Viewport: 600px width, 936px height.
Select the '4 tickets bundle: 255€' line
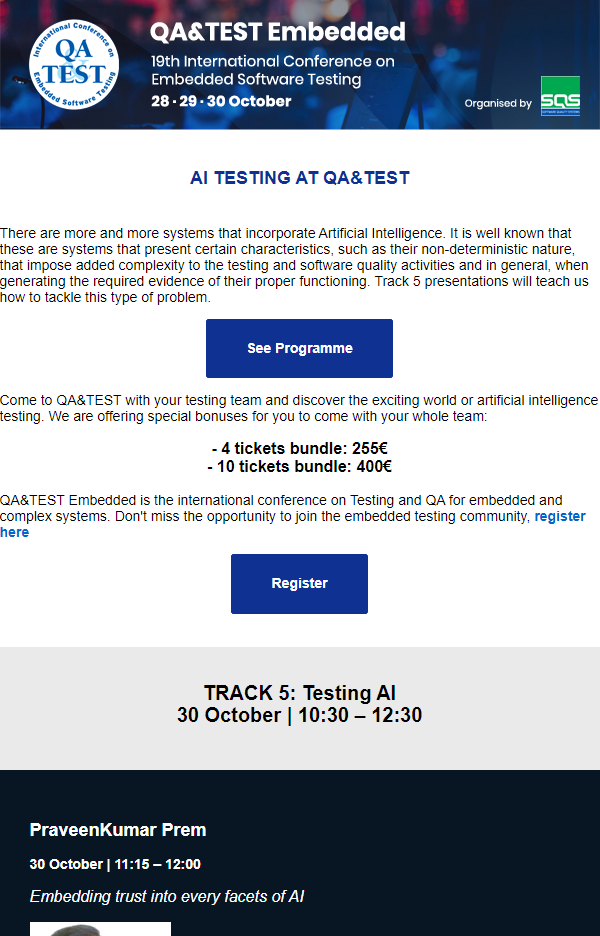pyautogui.click(x=300, y=448)
